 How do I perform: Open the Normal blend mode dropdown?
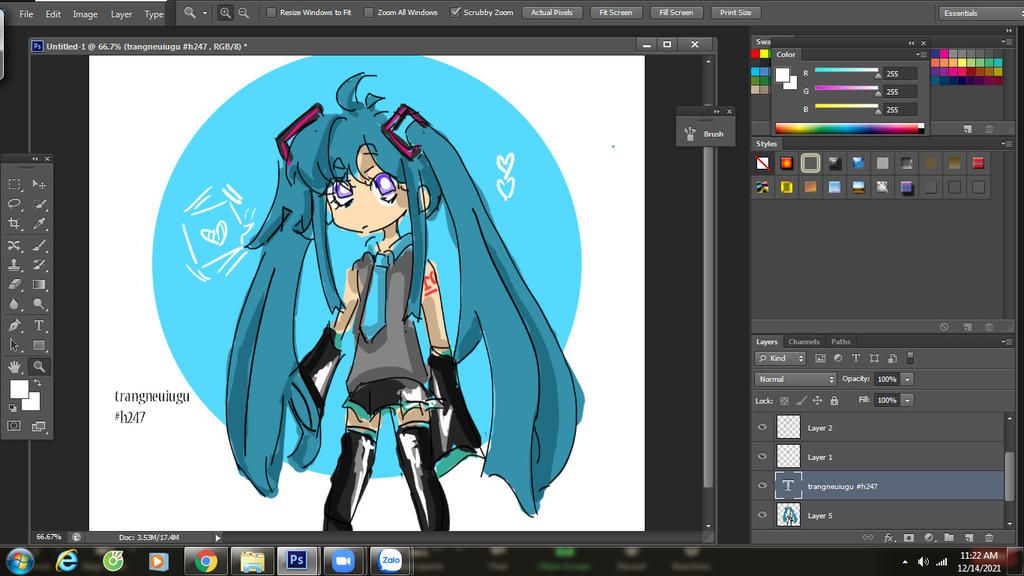795,379
